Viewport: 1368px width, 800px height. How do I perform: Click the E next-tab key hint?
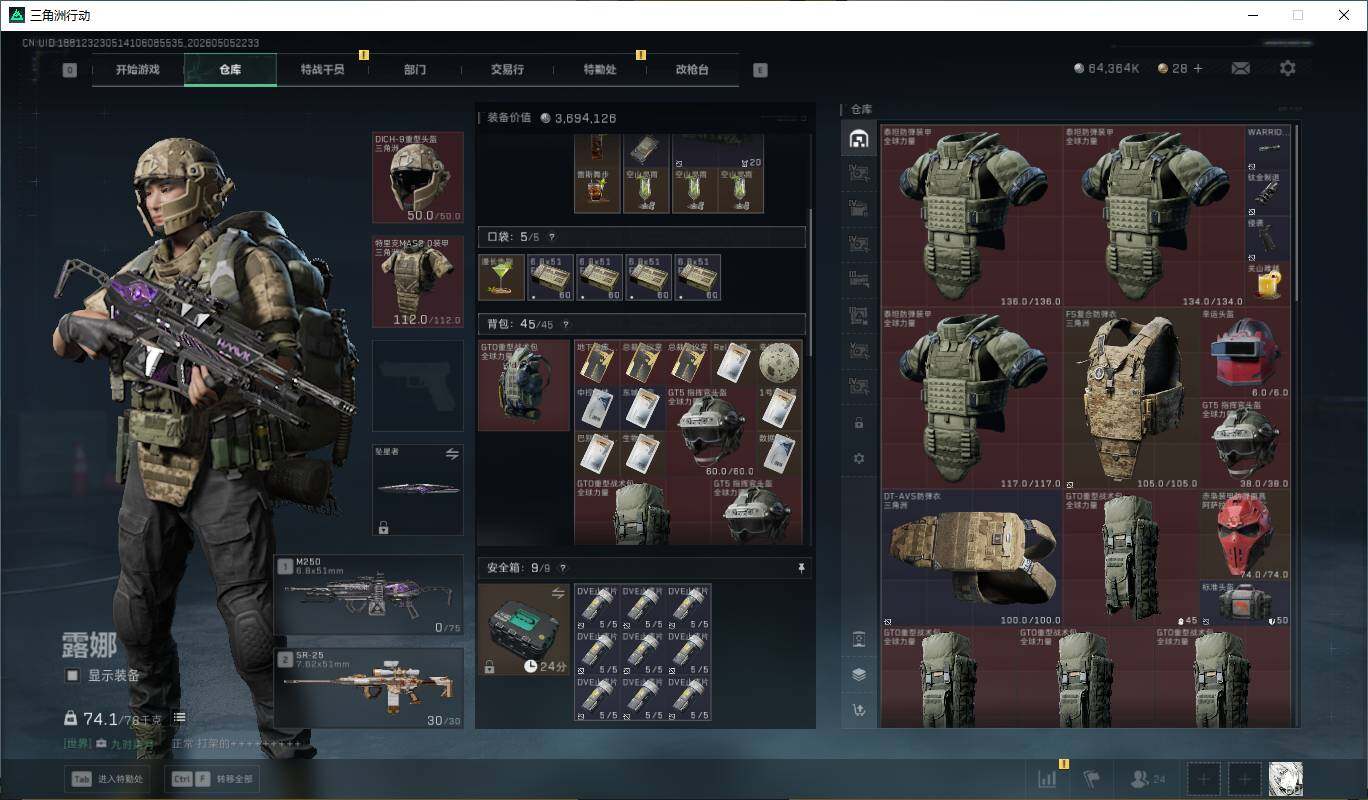(x=760, y=70)
